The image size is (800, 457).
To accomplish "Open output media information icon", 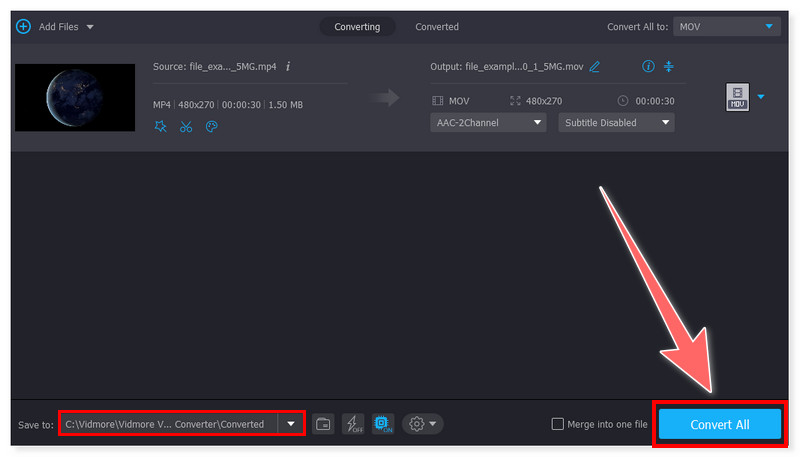I will pyautogui.click(x=648, y=67).
